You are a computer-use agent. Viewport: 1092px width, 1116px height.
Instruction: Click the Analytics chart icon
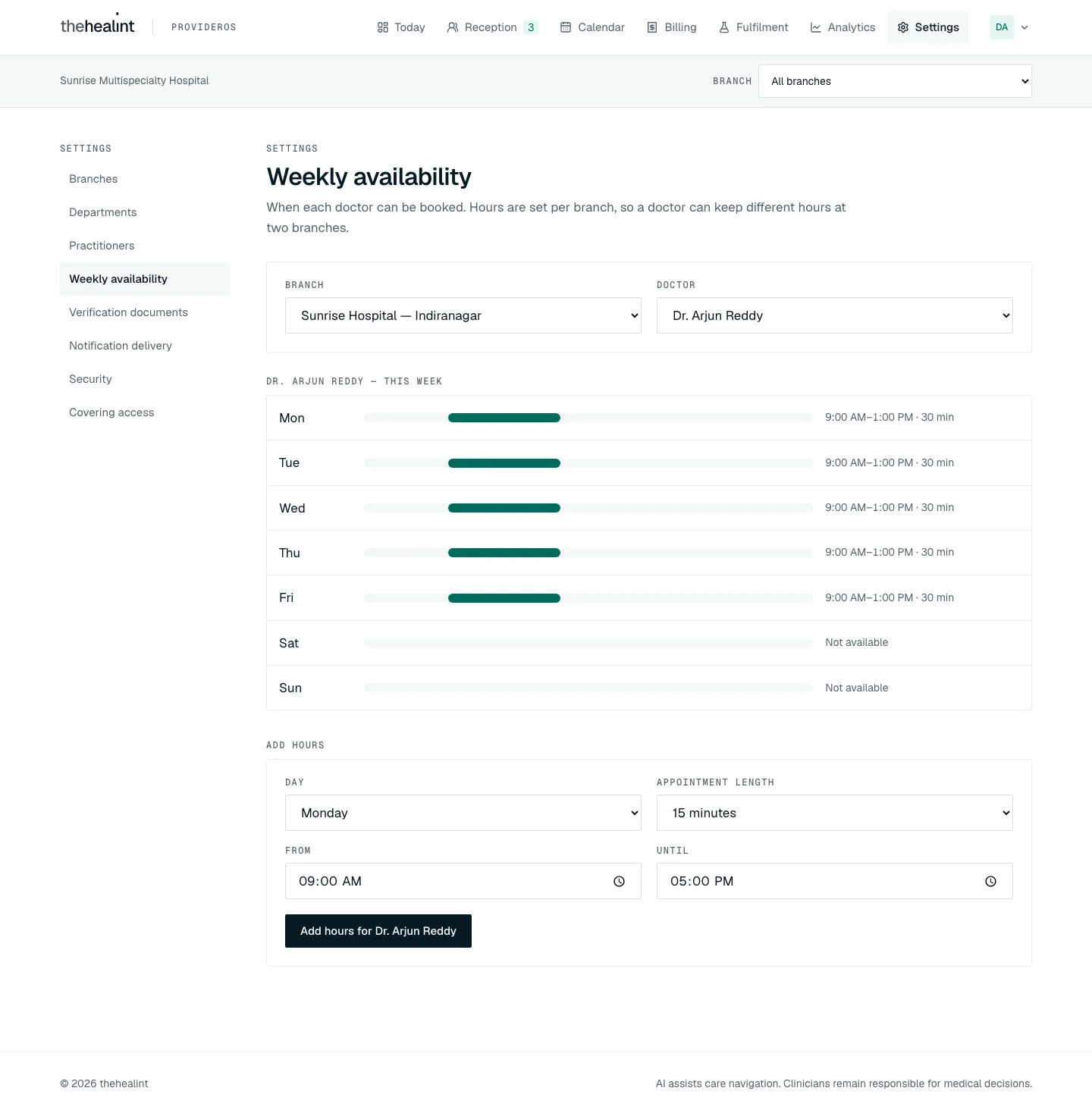[x=816, y=27]
